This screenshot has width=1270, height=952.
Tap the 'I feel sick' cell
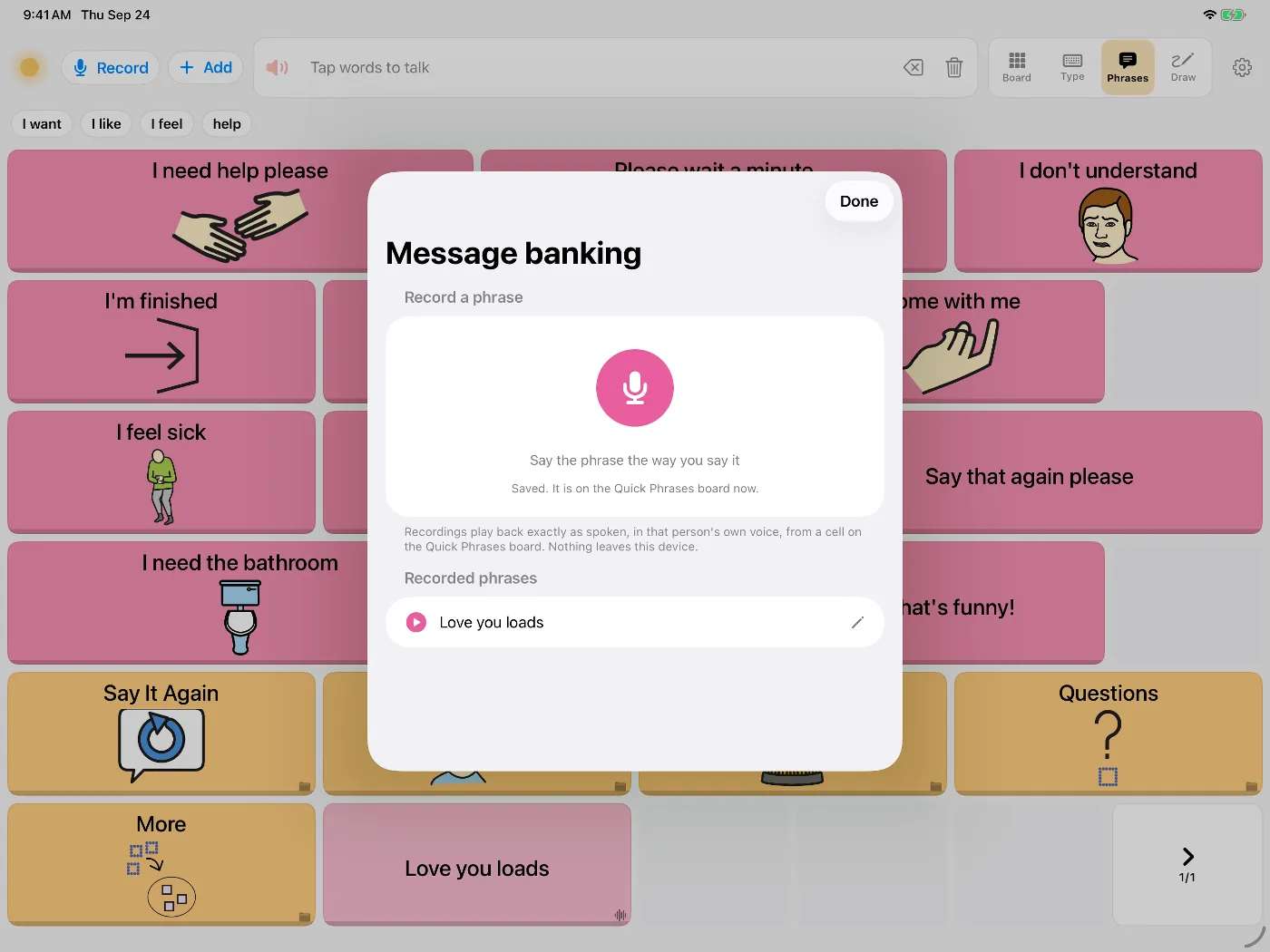(161, 472)
